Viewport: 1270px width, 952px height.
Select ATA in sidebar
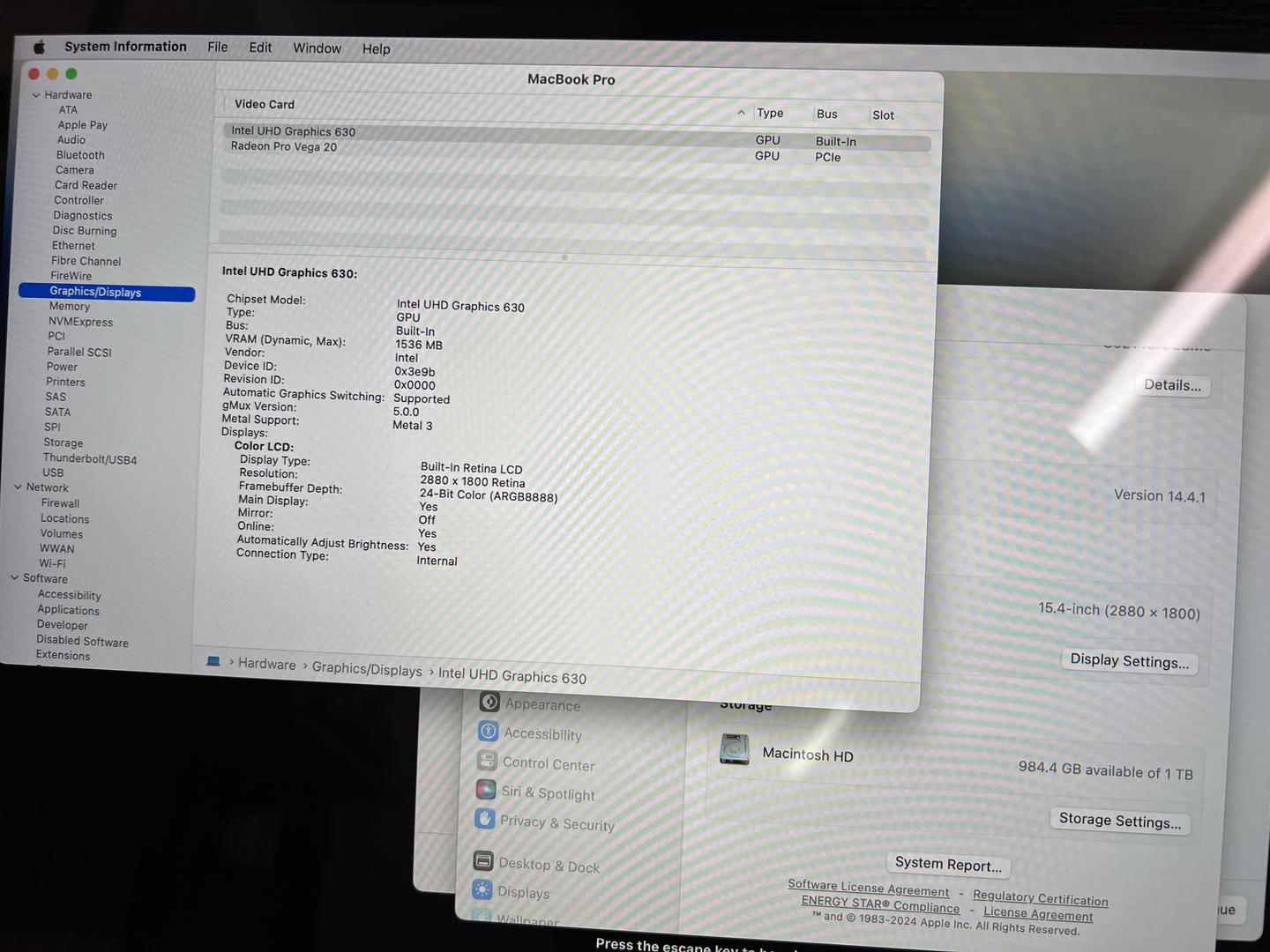pos(68,110)
